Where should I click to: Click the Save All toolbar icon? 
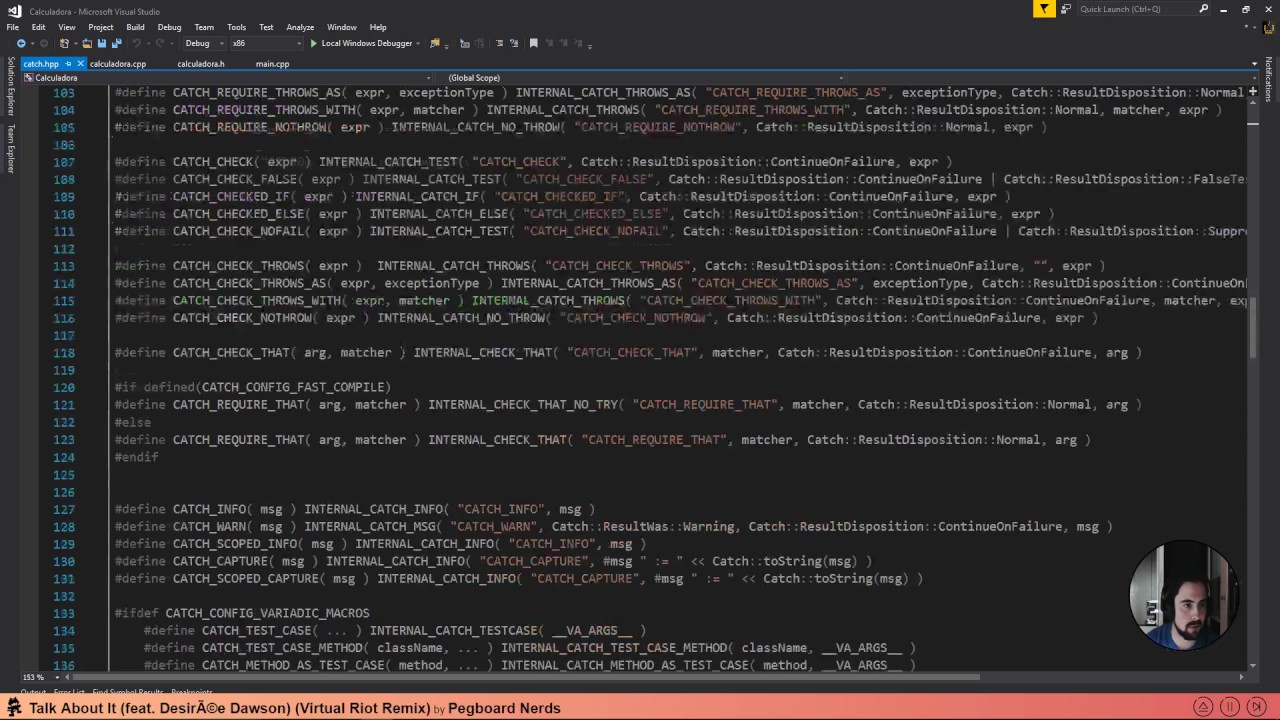point(117,44)
